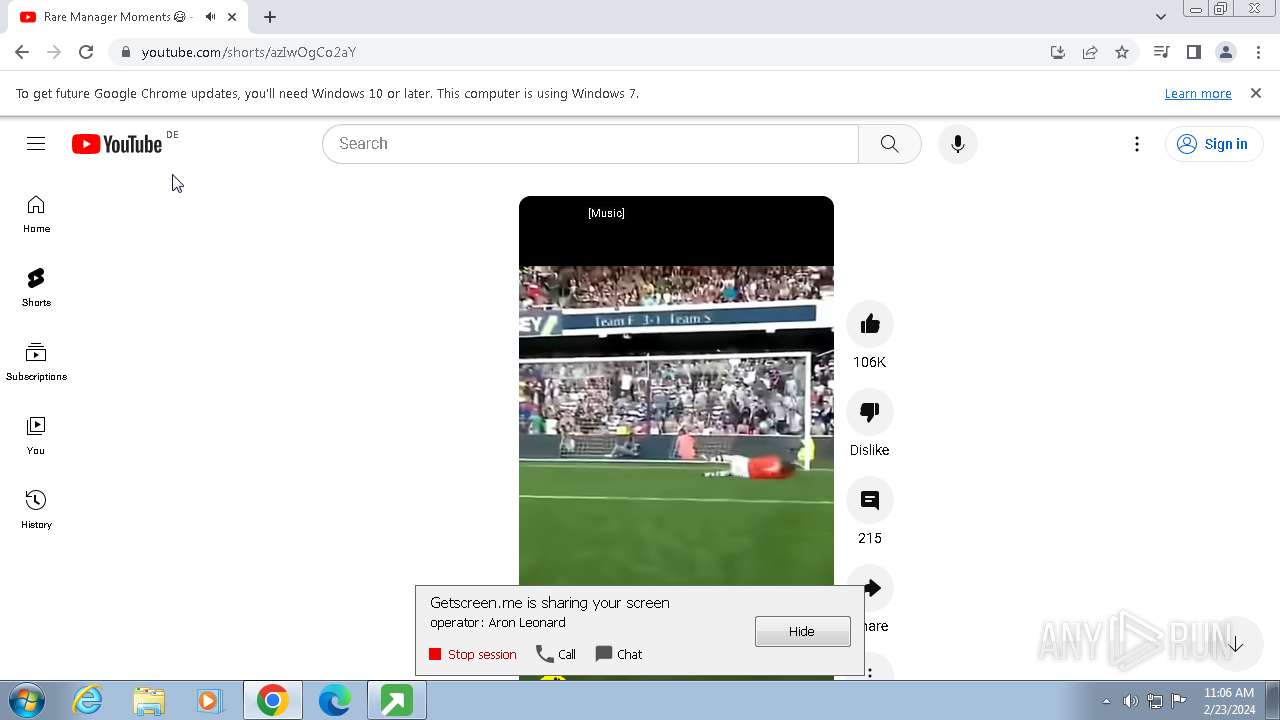Click the magnifier search button

pyautogui.click(x=889, y=144)
